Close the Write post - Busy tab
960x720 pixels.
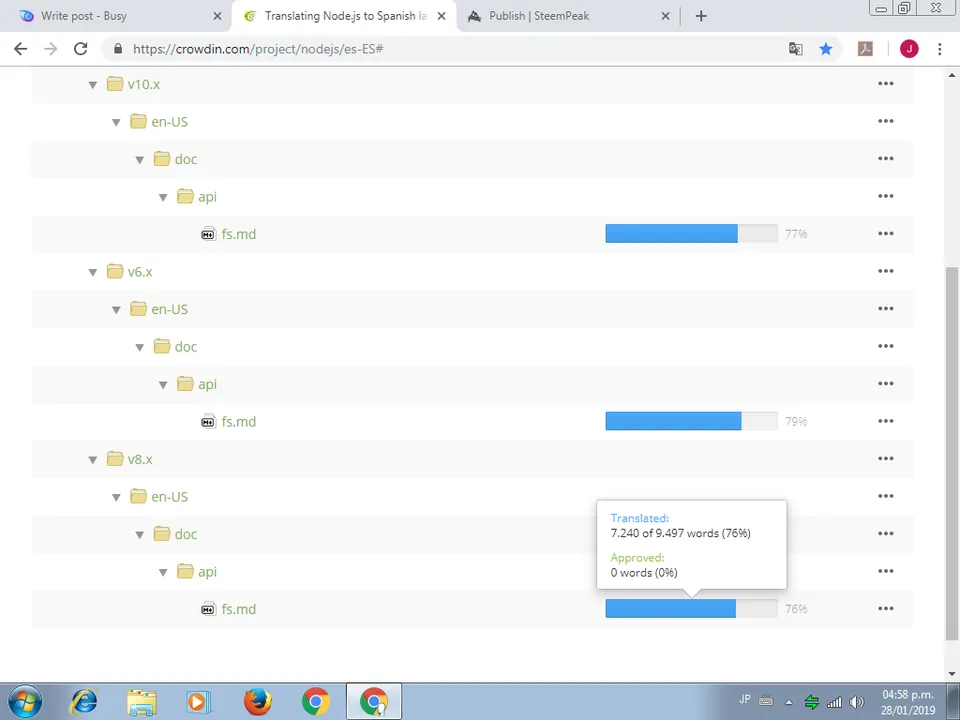coord(217,17)
